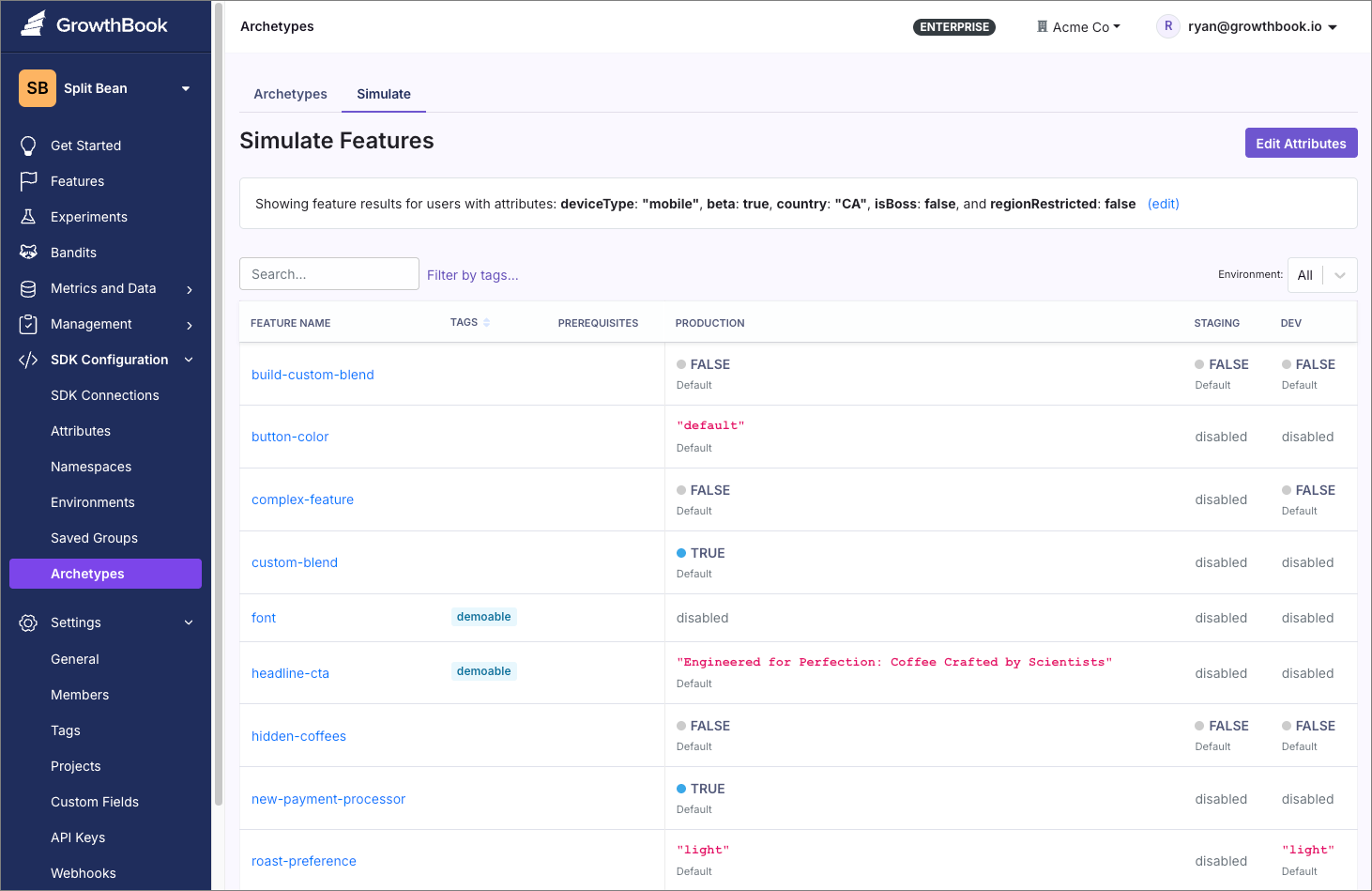This screenshot has height=891, width=1372.
Task: Switch to the Archetypes tab
Action: pos(290,94)
